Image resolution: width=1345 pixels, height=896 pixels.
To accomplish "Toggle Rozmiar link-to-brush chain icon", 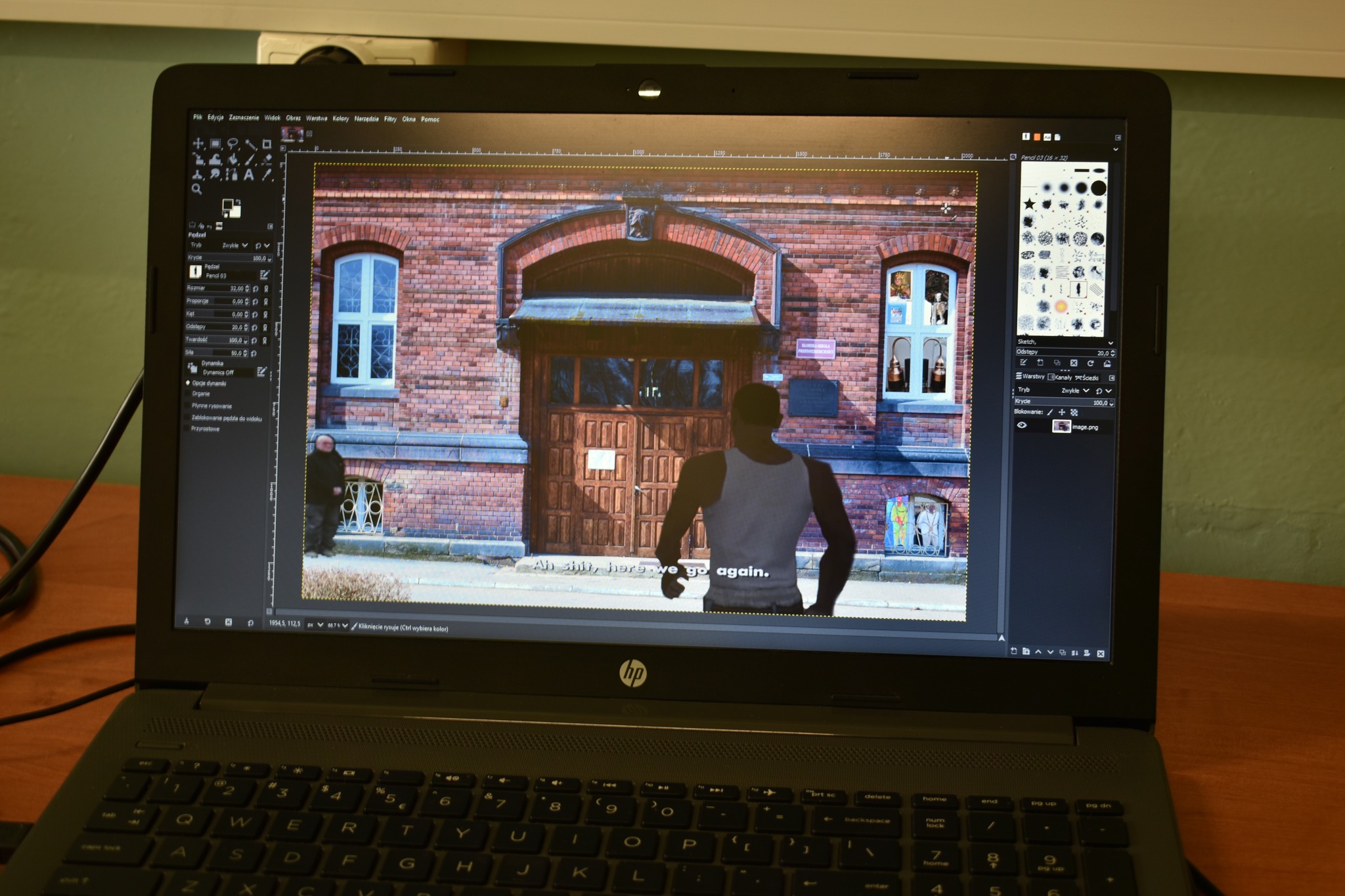I will (x=266, y=289).
